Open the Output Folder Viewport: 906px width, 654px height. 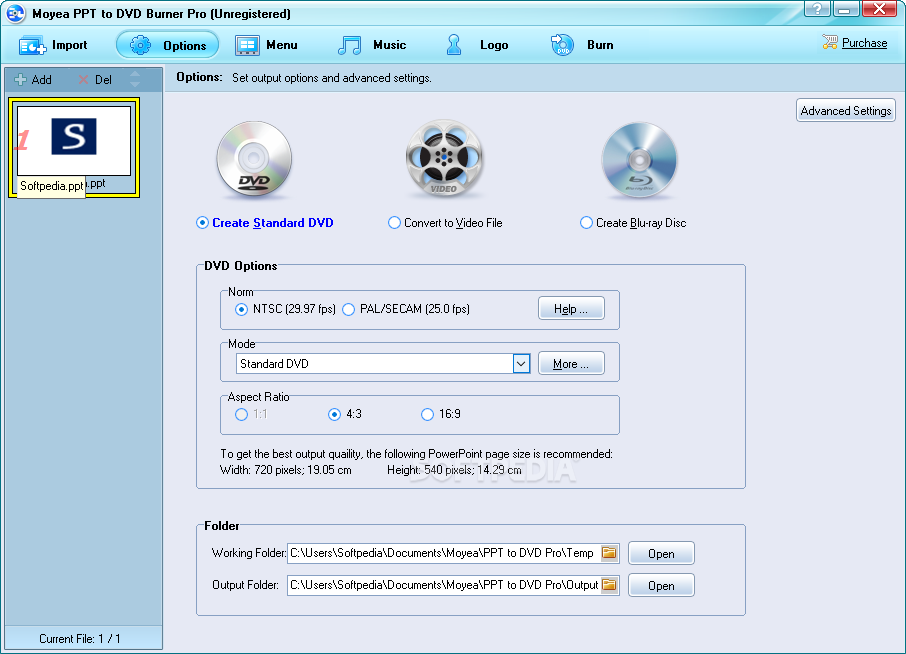pos(661,585)
